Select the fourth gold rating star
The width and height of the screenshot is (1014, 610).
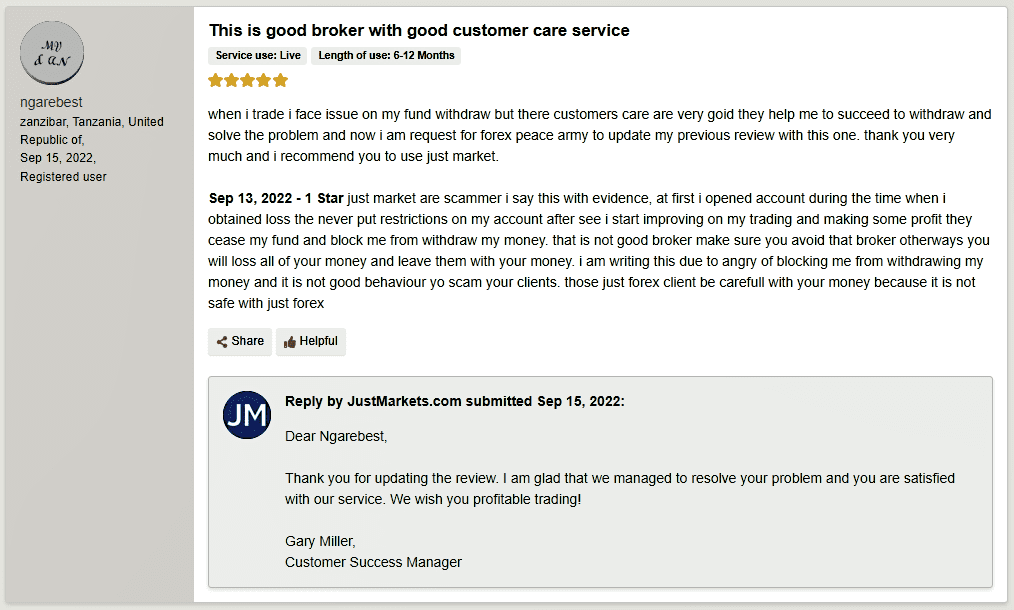click(264, 80)
